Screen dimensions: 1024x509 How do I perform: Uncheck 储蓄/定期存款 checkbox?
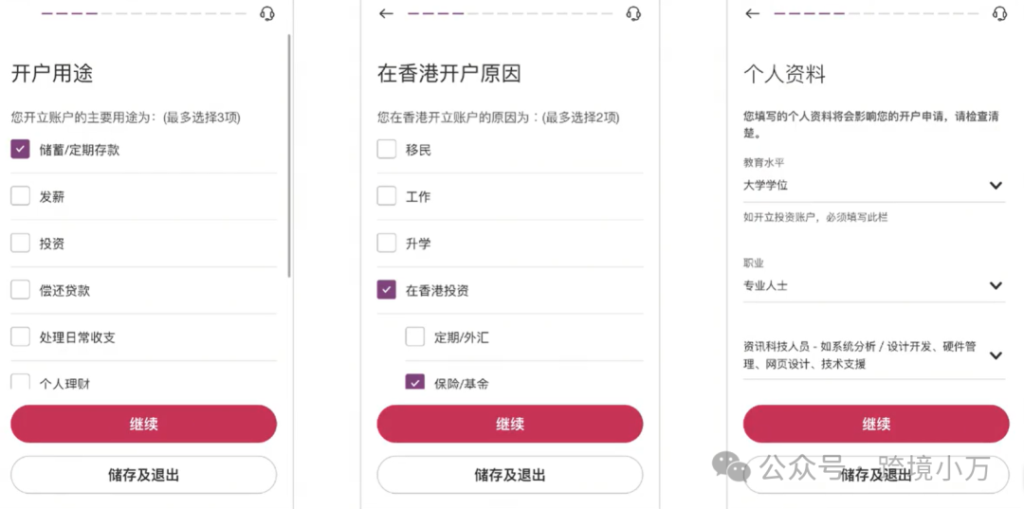[20, 150]
